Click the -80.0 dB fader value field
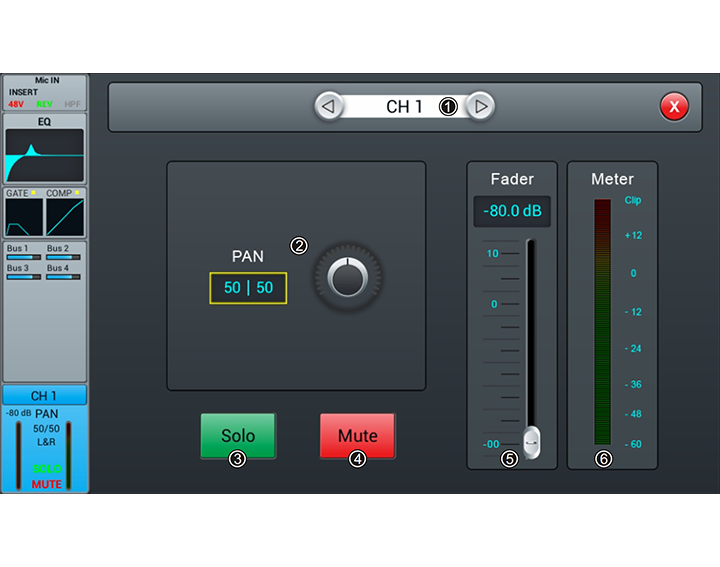 click(x=512, y=212)
